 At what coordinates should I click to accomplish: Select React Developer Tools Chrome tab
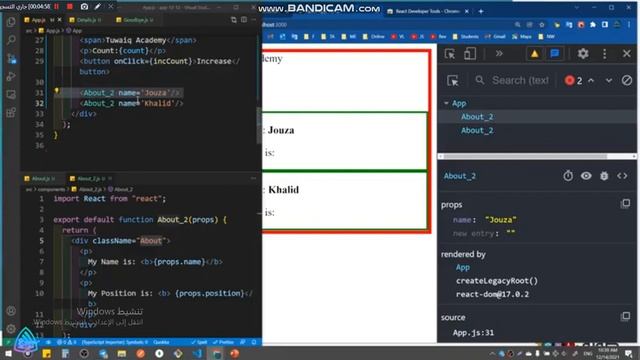[427, 11]
